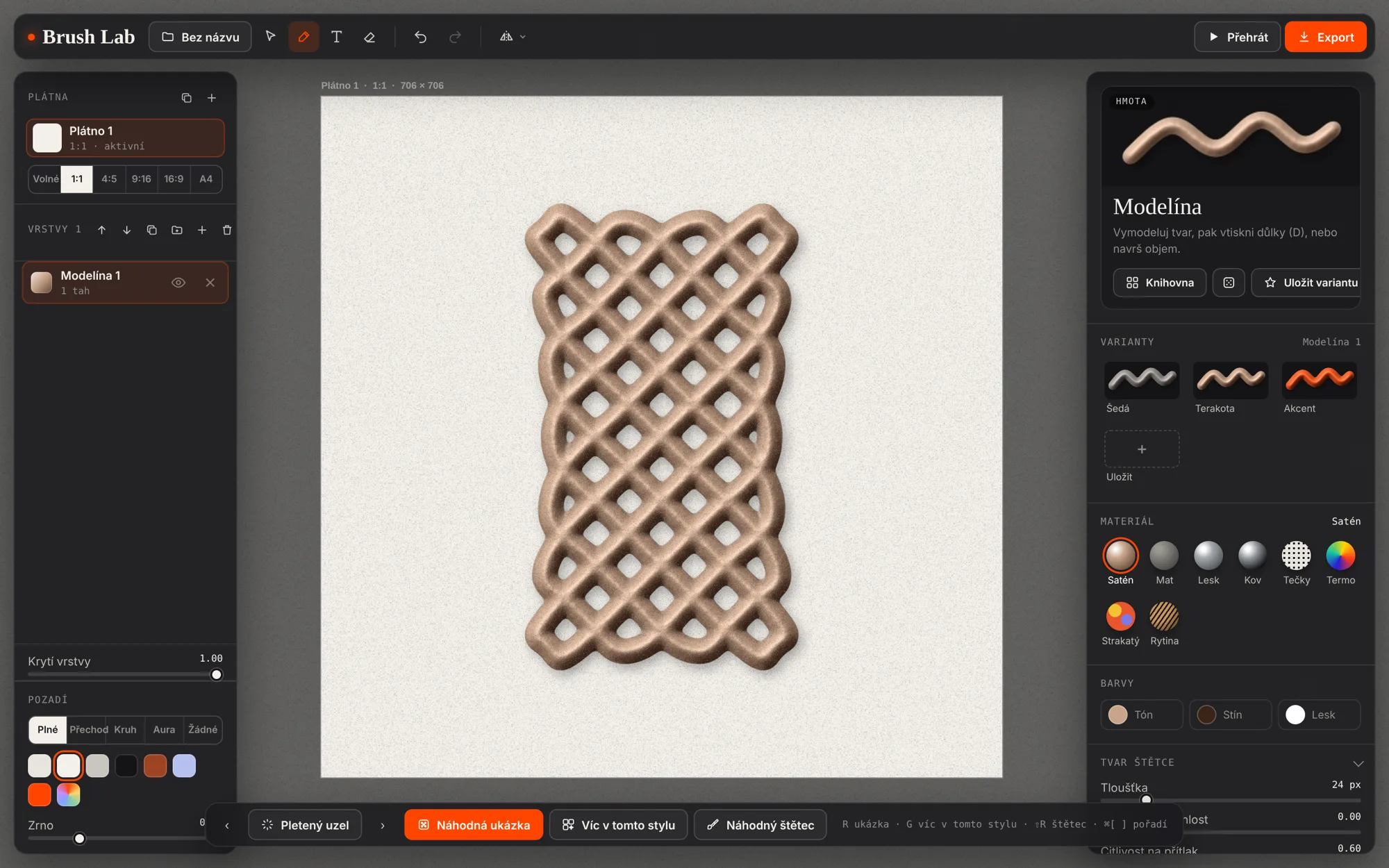Open the Pletený uzel preset selector

click(x=305, y=825)
